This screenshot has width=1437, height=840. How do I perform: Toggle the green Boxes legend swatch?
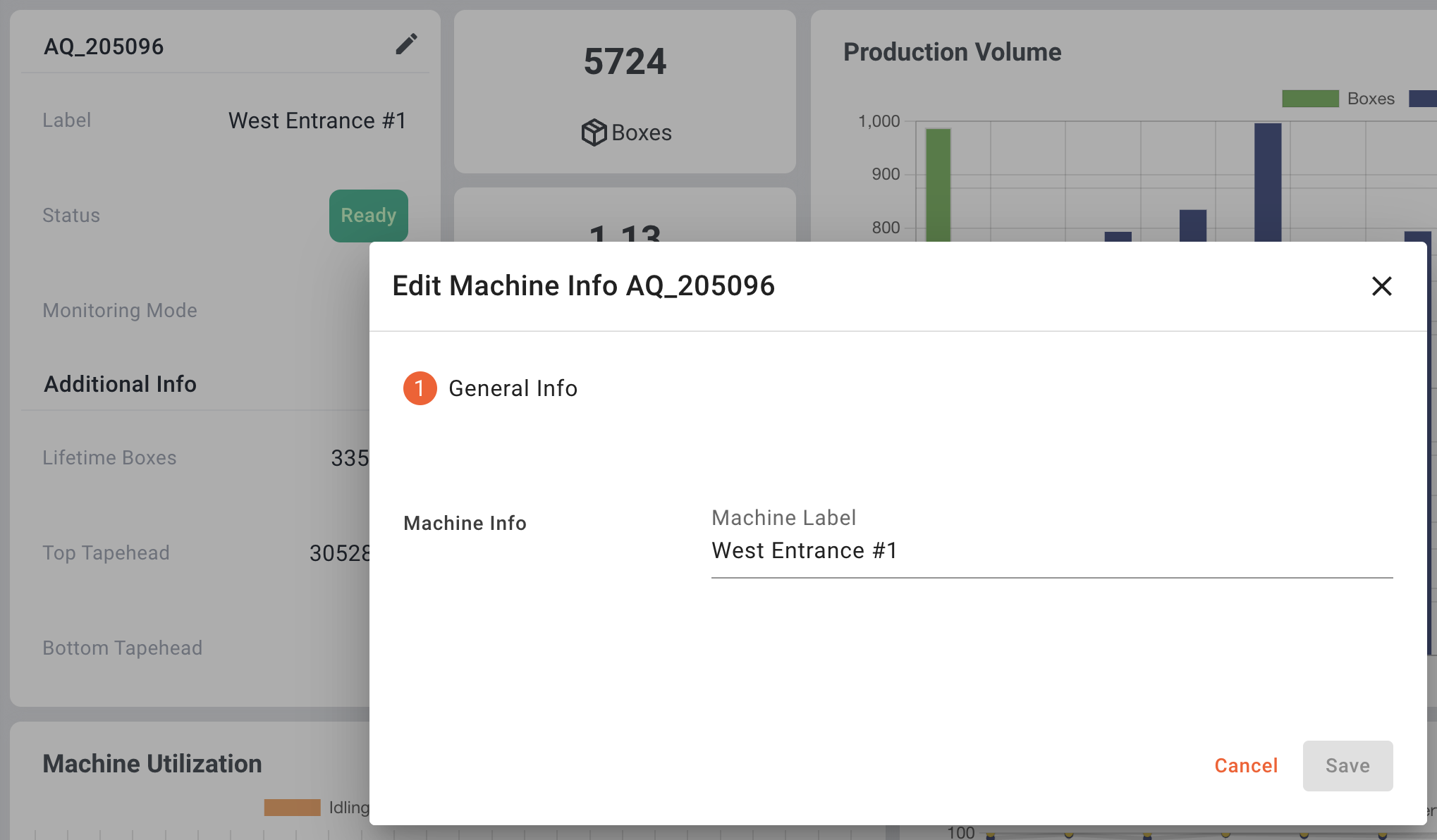1309,99
